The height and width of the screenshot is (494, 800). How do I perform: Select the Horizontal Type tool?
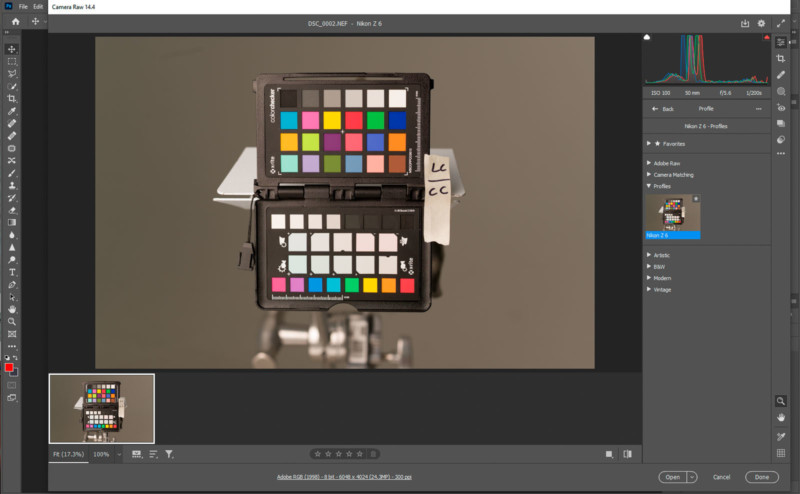[x=12, y=272]
